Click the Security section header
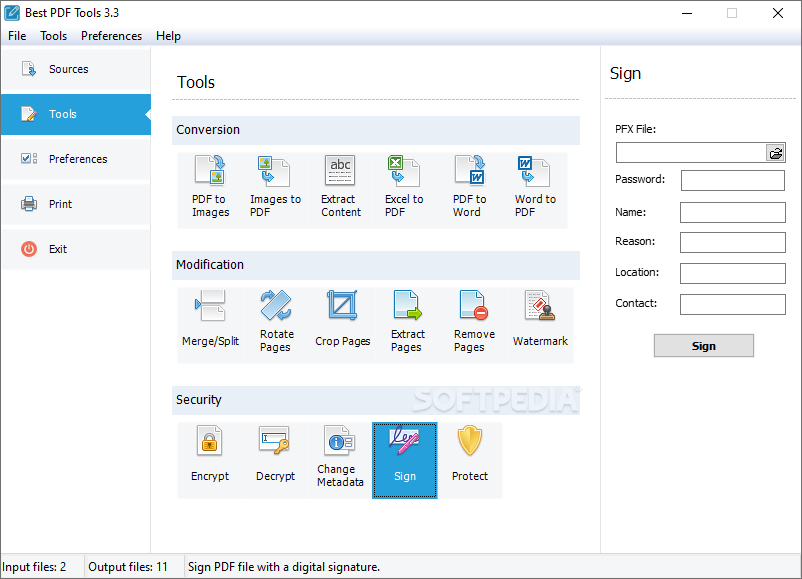Viewport: 802px width, 579px height. click(376, 400)
